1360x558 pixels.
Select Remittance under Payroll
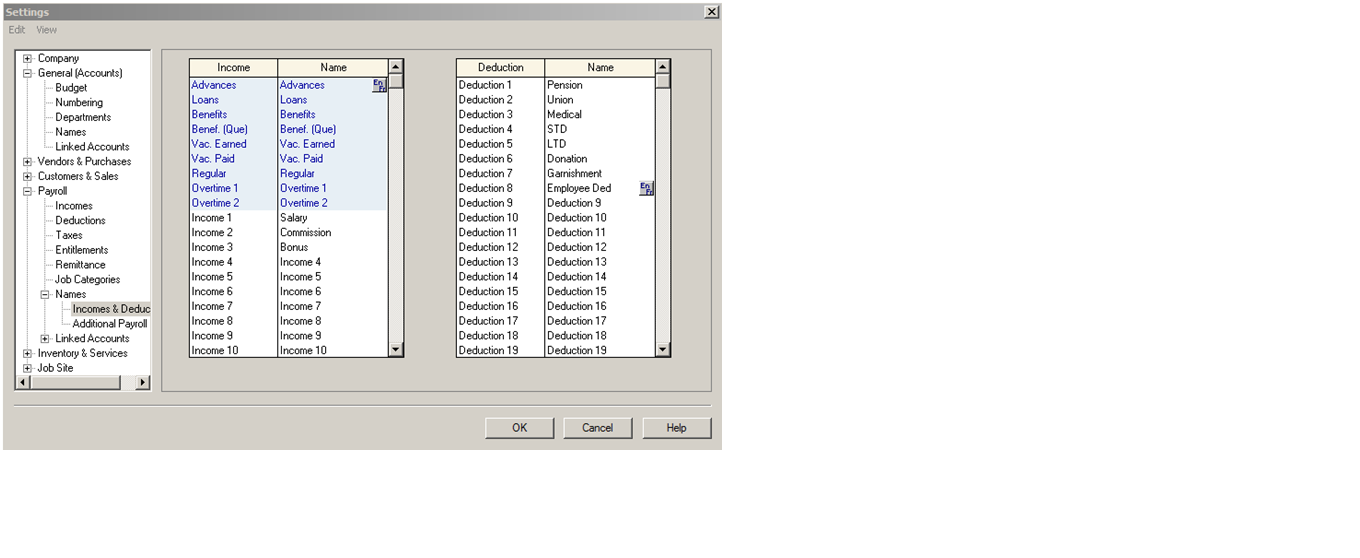coord(80,265)
